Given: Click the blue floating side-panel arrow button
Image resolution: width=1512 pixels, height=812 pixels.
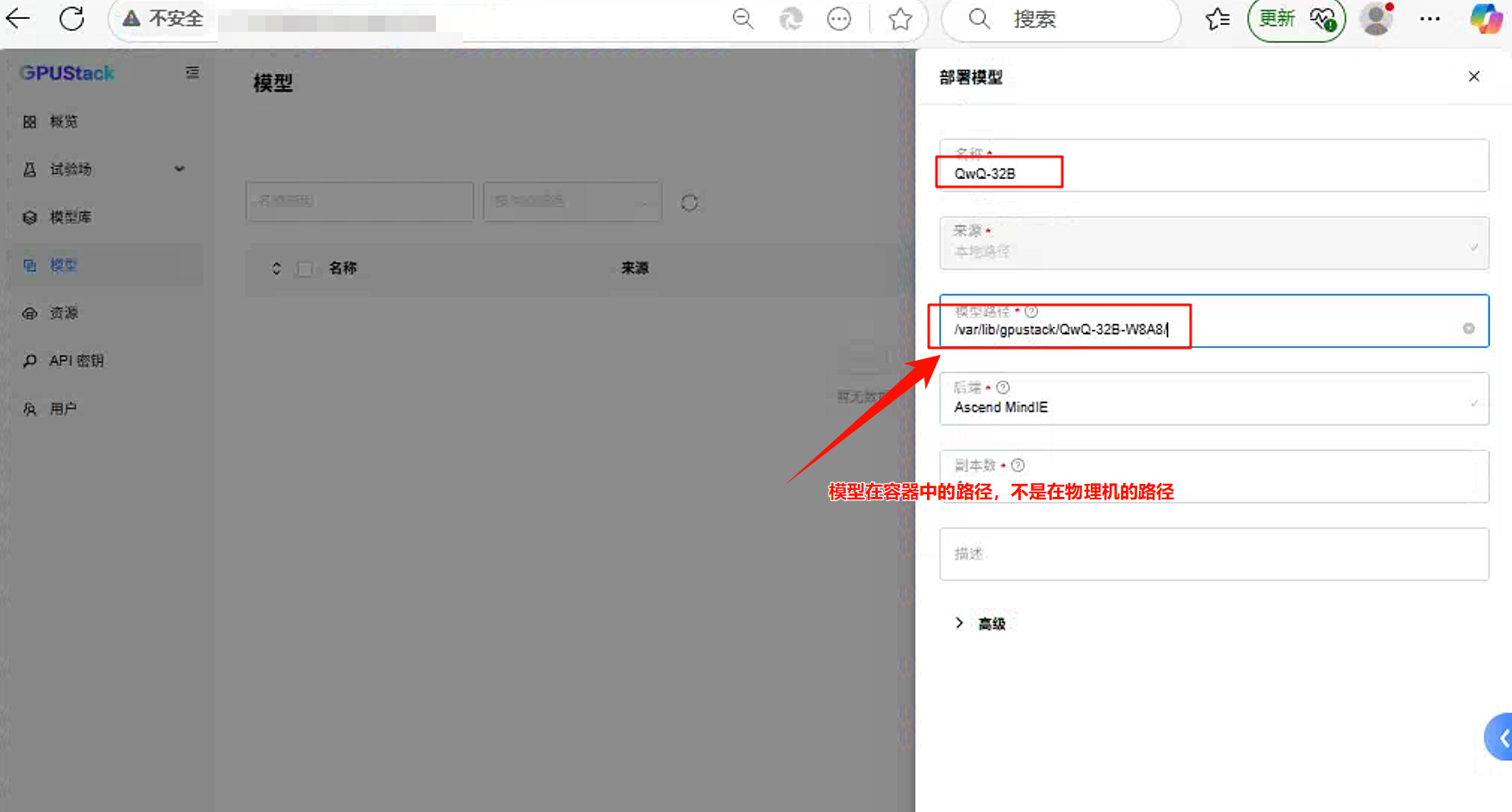Looking at the screenshot, I should [x=1499, y=737].
